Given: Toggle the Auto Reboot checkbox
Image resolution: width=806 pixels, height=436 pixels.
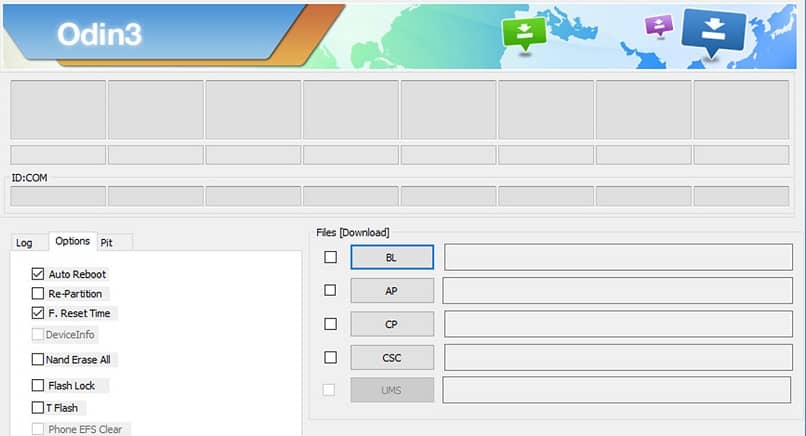Looking at the screenshot, I should coord(38,274).
